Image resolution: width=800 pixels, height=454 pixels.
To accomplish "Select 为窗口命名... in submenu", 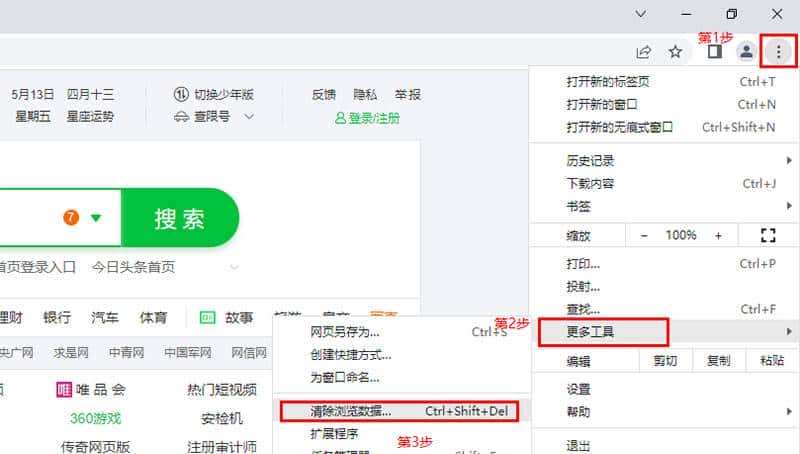I will click(402, 378).
